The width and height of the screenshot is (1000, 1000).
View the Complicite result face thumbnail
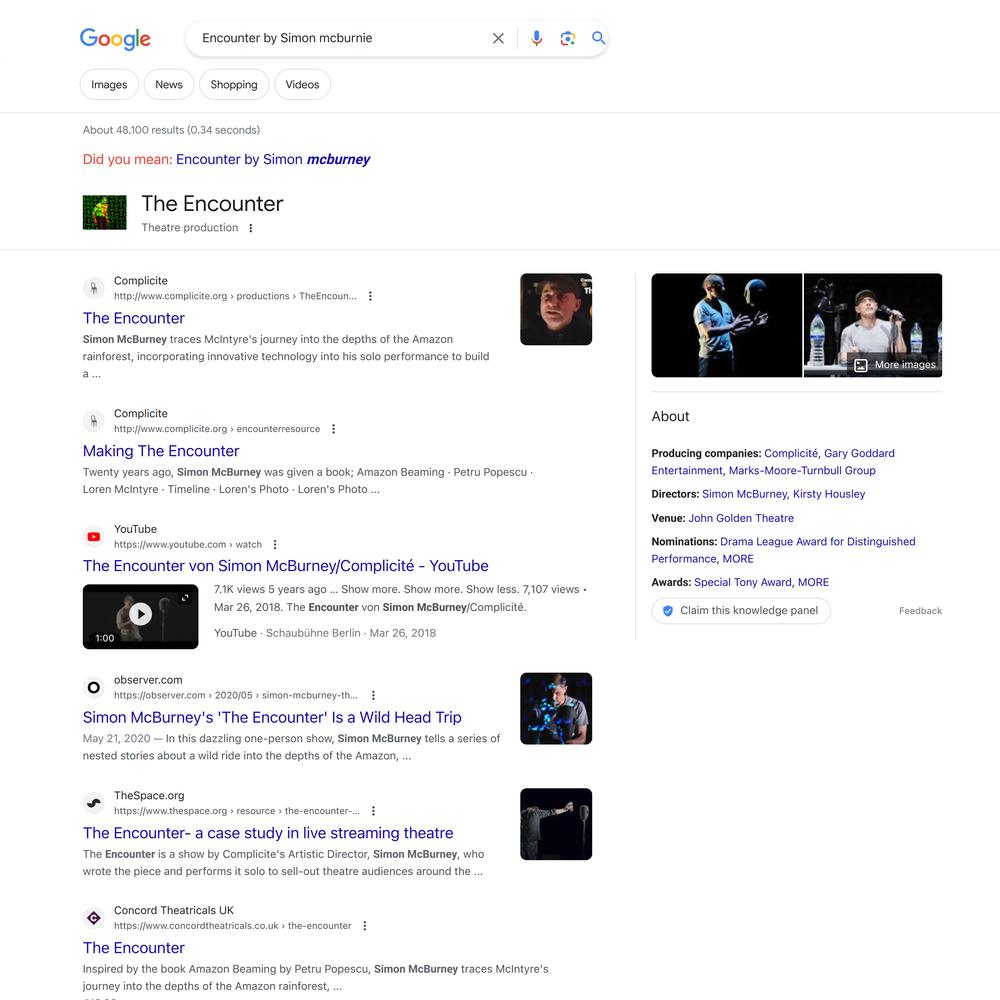tap(556, 309)
